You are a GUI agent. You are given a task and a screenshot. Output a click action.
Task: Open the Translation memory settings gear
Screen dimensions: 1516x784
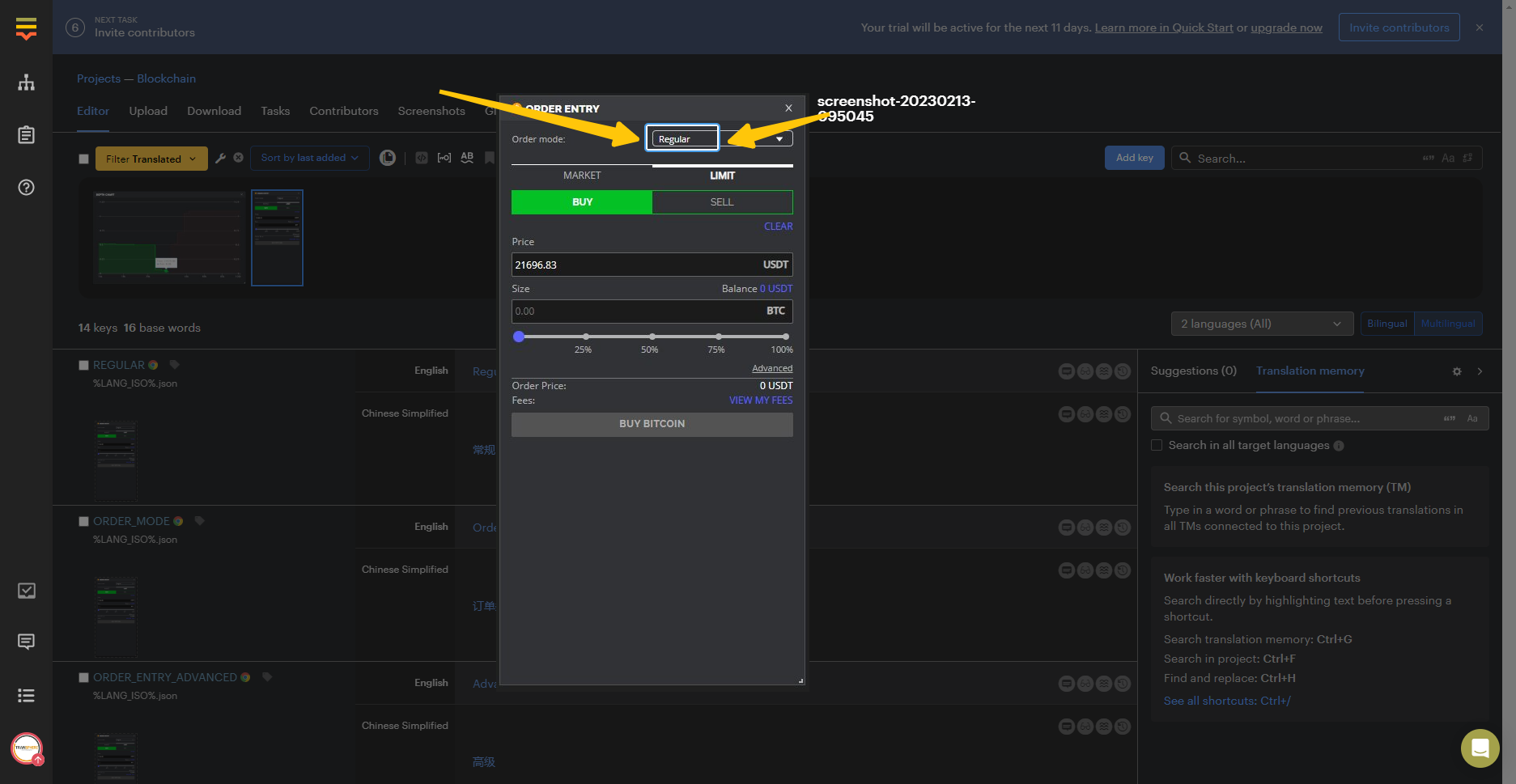1457,371
